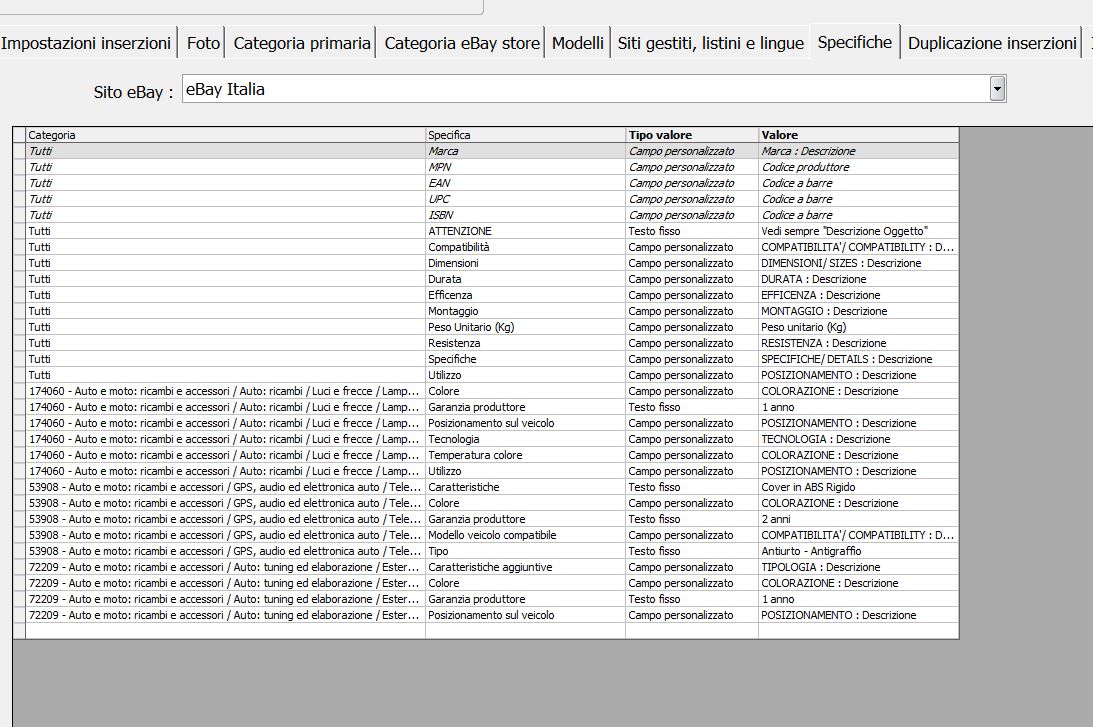1093x727 pixels.
Task: Click 'MONTAGGIO : Descrizione' value cell
Action: click(859, 312)
